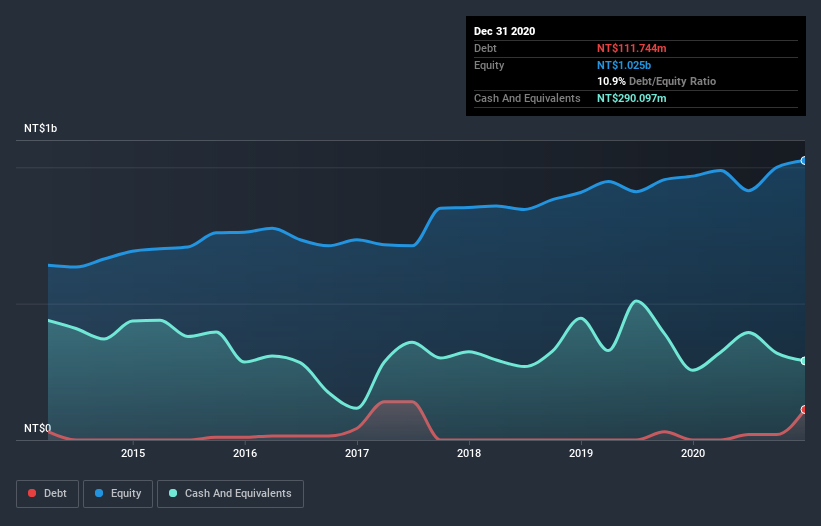Click the 2017 x-axis label
821x526 pixels.
pos(357,453)
